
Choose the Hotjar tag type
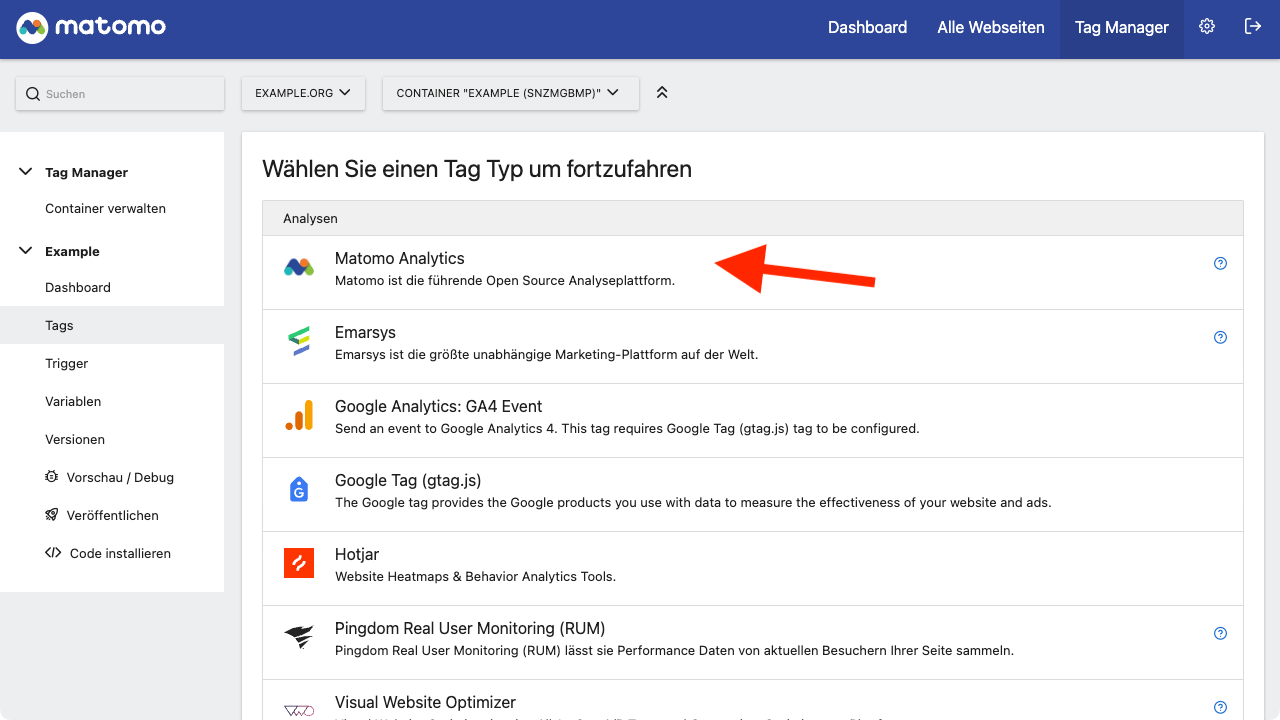pyautogui.click(x=753, y=568)
